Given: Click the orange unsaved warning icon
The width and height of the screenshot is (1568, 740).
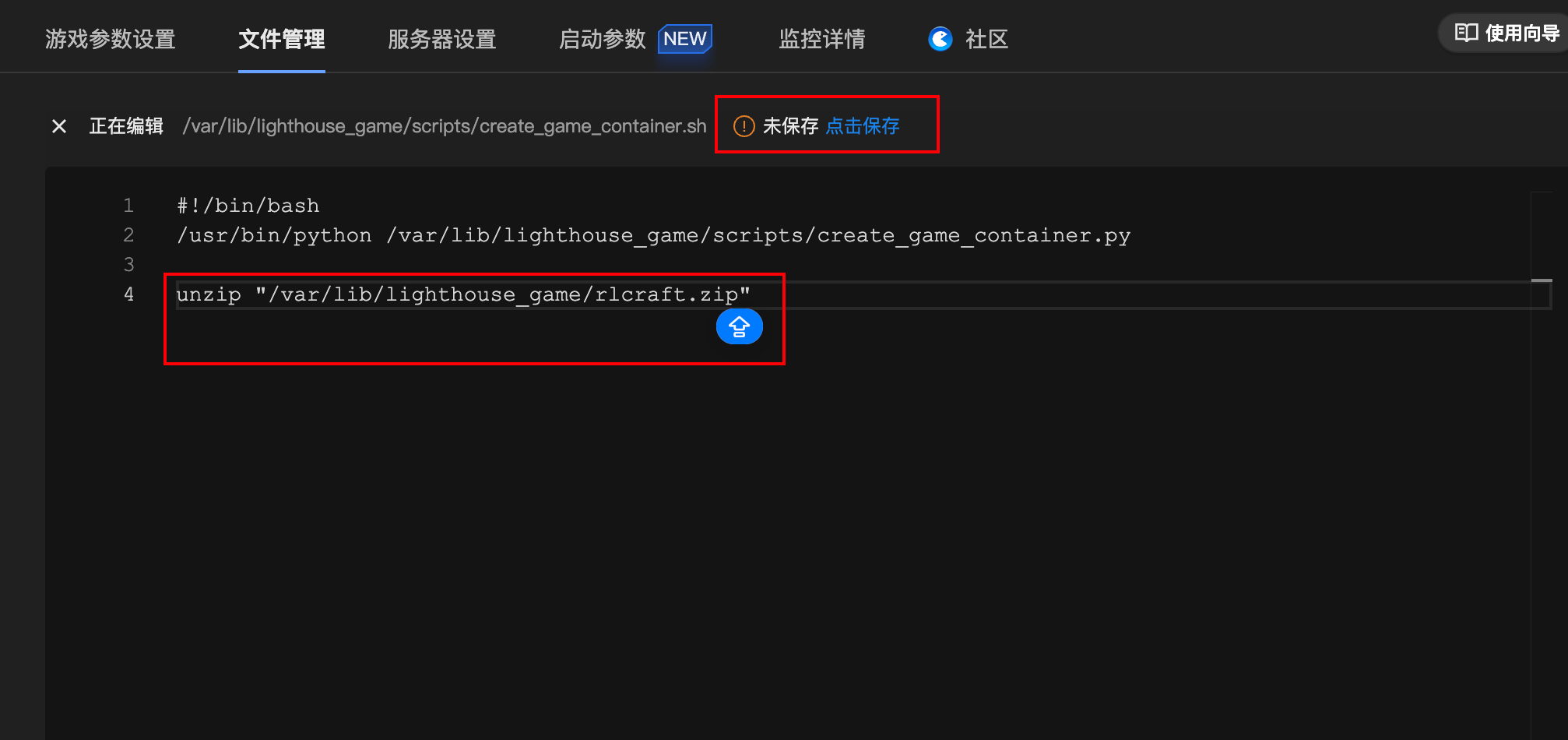Looking at the screenshot, I should pyautogui.click(x=744, y=126).
